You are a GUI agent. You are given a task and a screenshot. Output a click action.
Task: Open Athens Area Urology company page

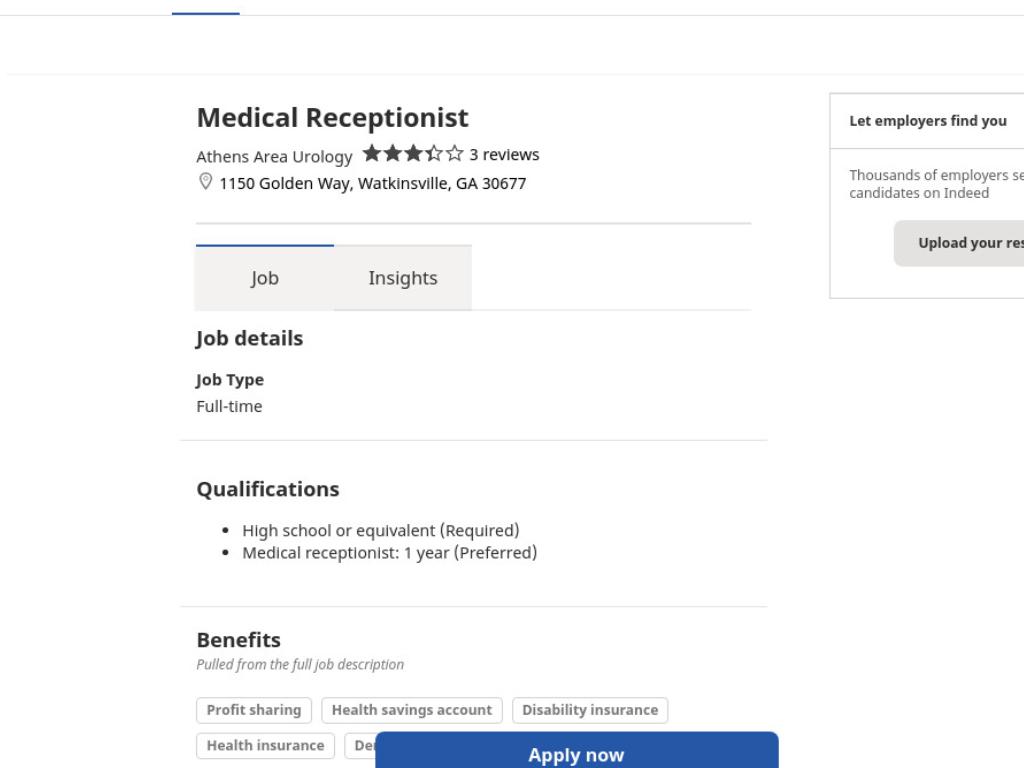tap(274, 157)
